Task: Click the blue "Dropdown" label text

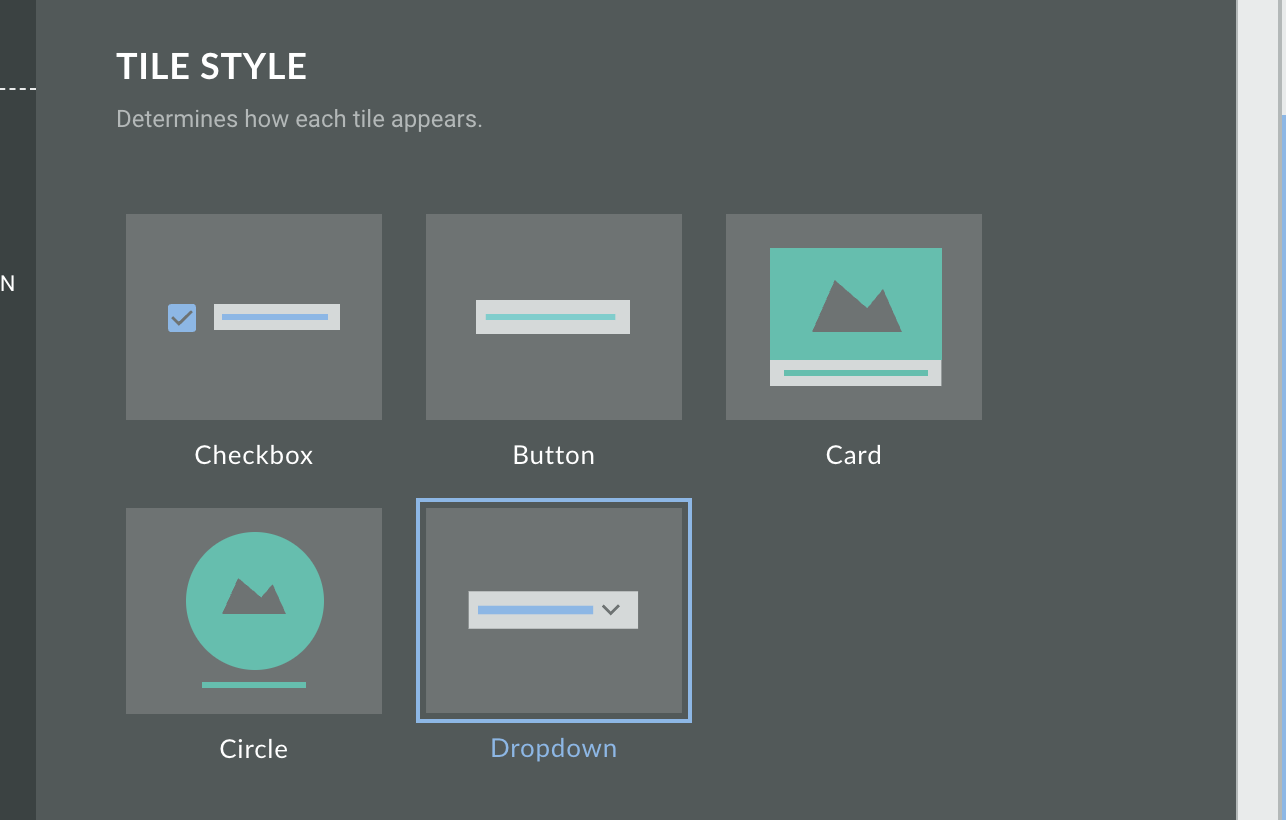Action: (x=553, y=749)
